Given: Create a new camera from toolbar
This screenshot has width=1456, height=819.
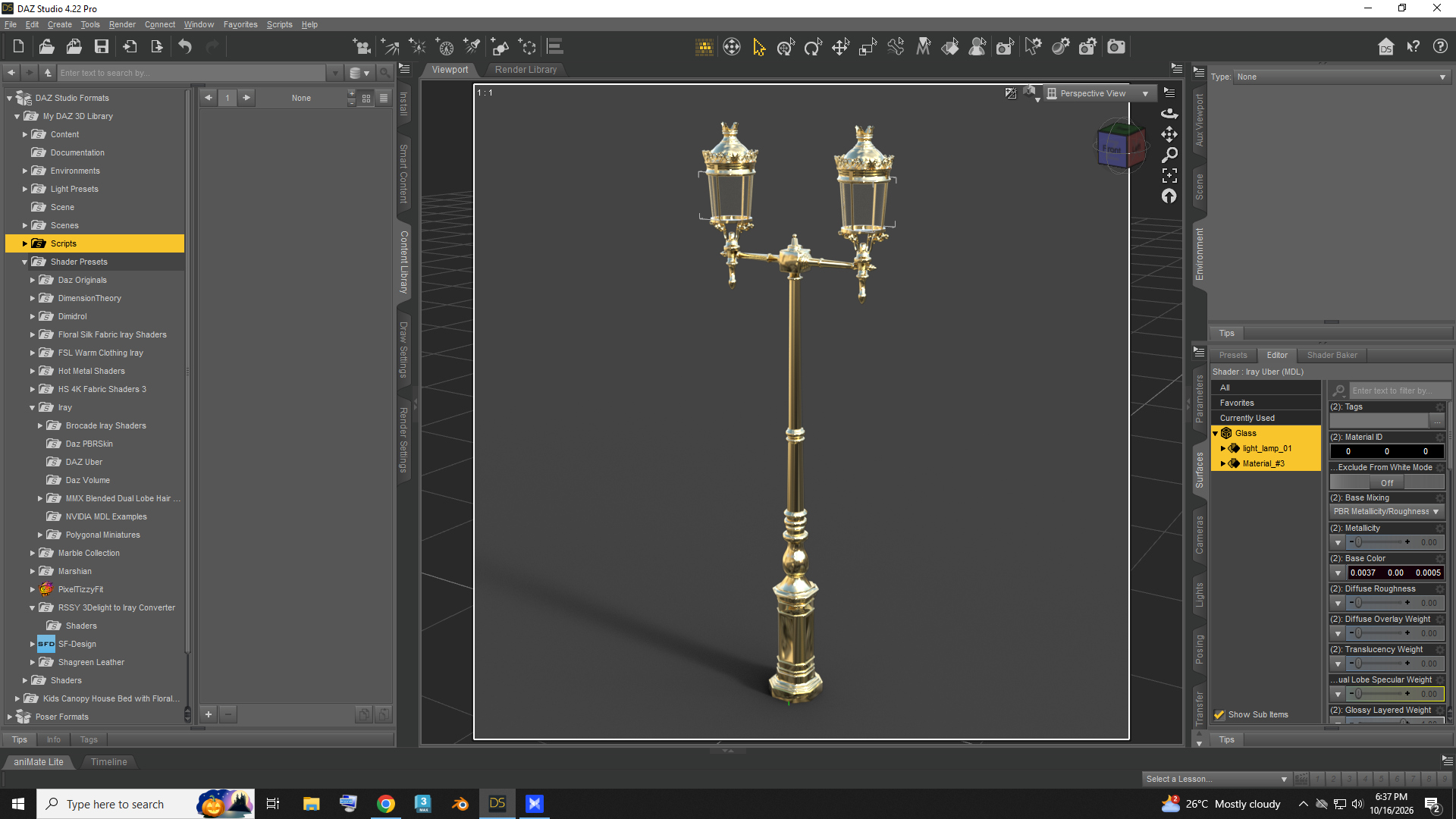Looking at the screenshot, I should [362, 47].
